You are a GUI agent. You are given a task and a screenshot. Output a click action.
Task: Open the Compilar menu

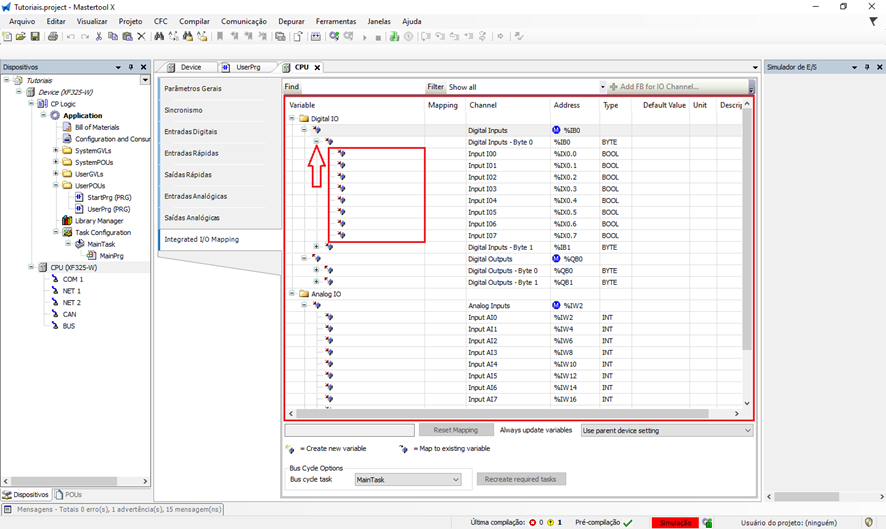click(194, 21)
